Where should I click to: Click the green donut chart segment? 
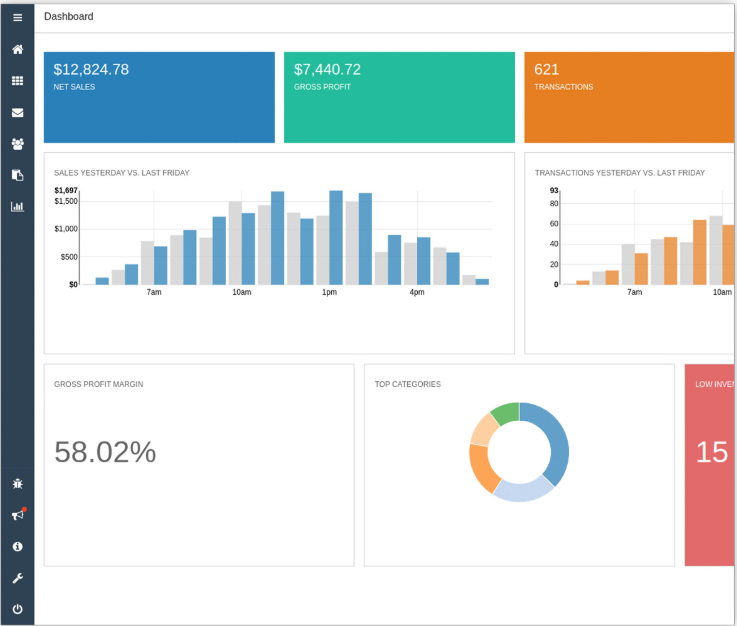[507, 414]
